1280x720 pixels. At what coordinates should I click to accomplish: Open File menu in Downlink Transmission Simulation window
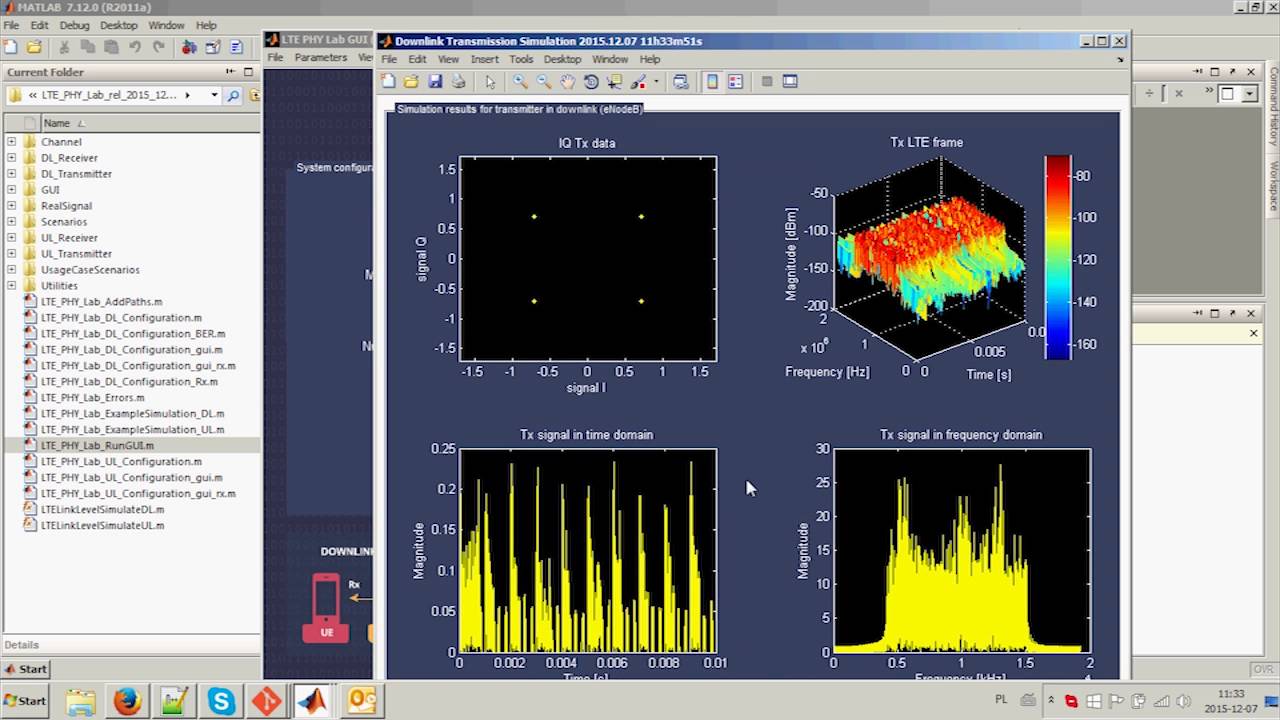pyautogui.click(x=389, y=60)
